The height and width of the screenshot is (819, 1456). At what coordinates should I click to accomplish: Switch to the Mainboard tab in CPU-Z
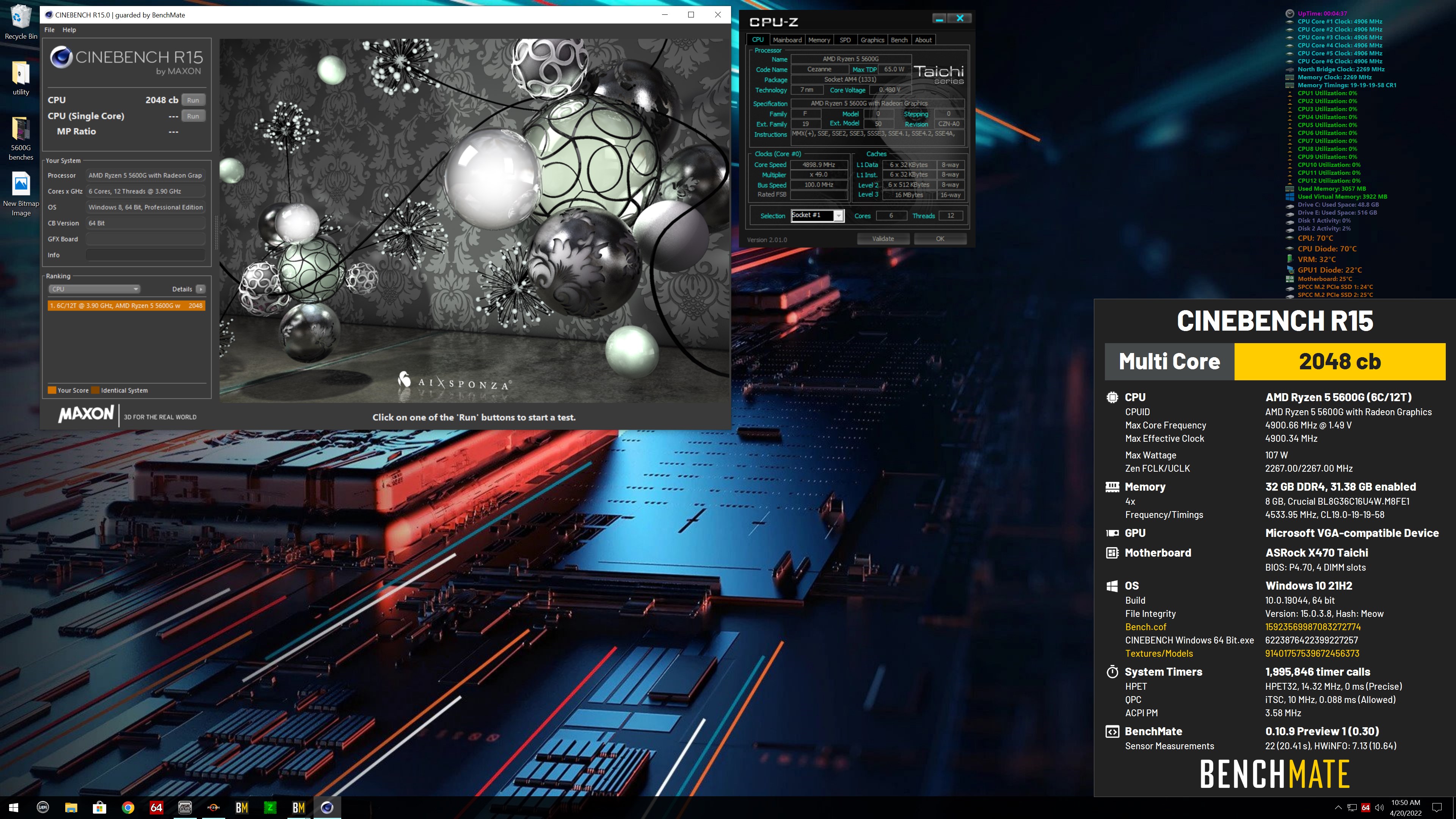(x=788, y=40)
